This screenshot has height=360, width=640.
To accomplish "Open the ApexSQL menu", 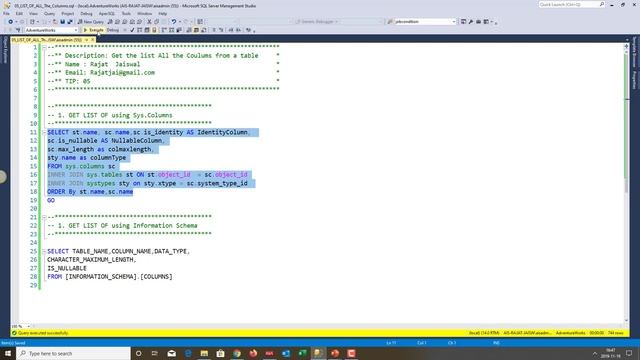I will (x=107, y=13).
